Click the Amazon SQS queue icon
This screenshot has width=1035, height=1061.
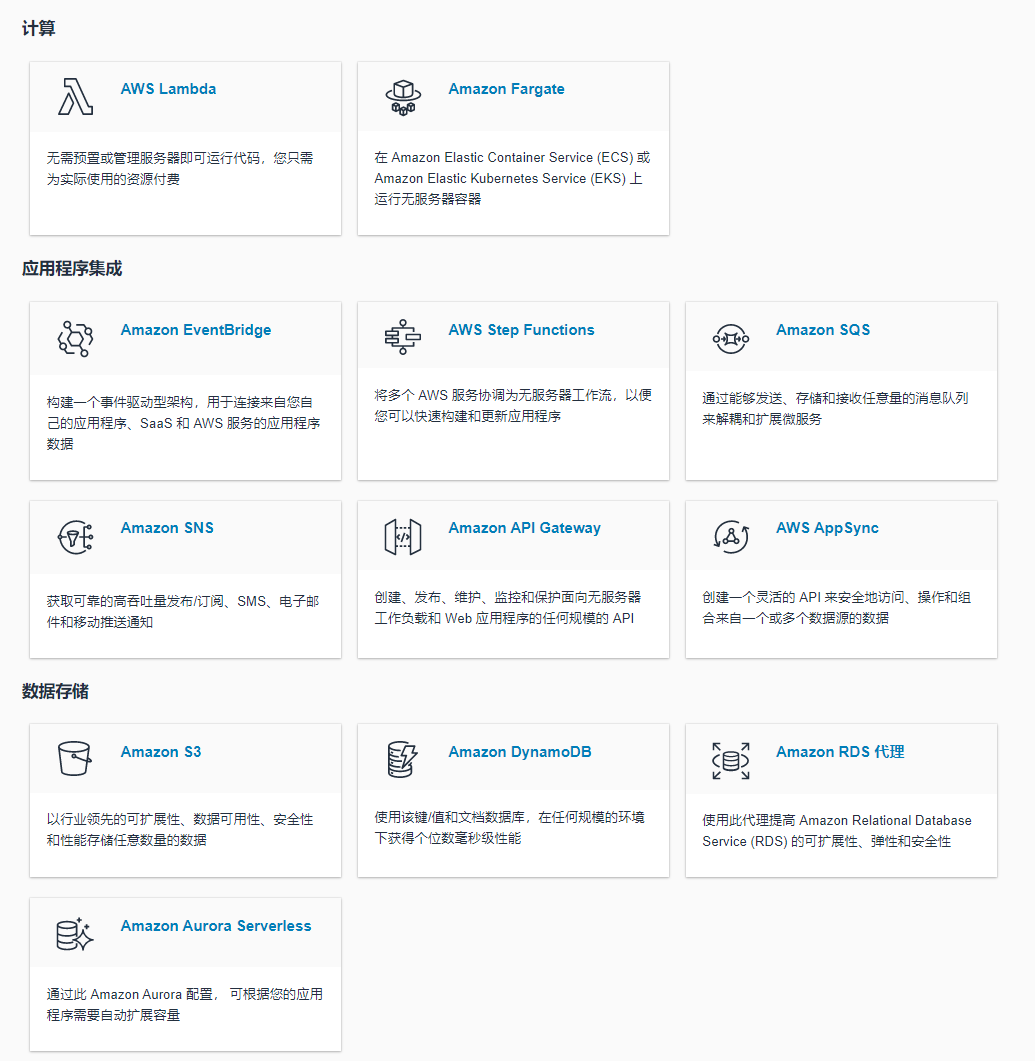click(731, 338)
